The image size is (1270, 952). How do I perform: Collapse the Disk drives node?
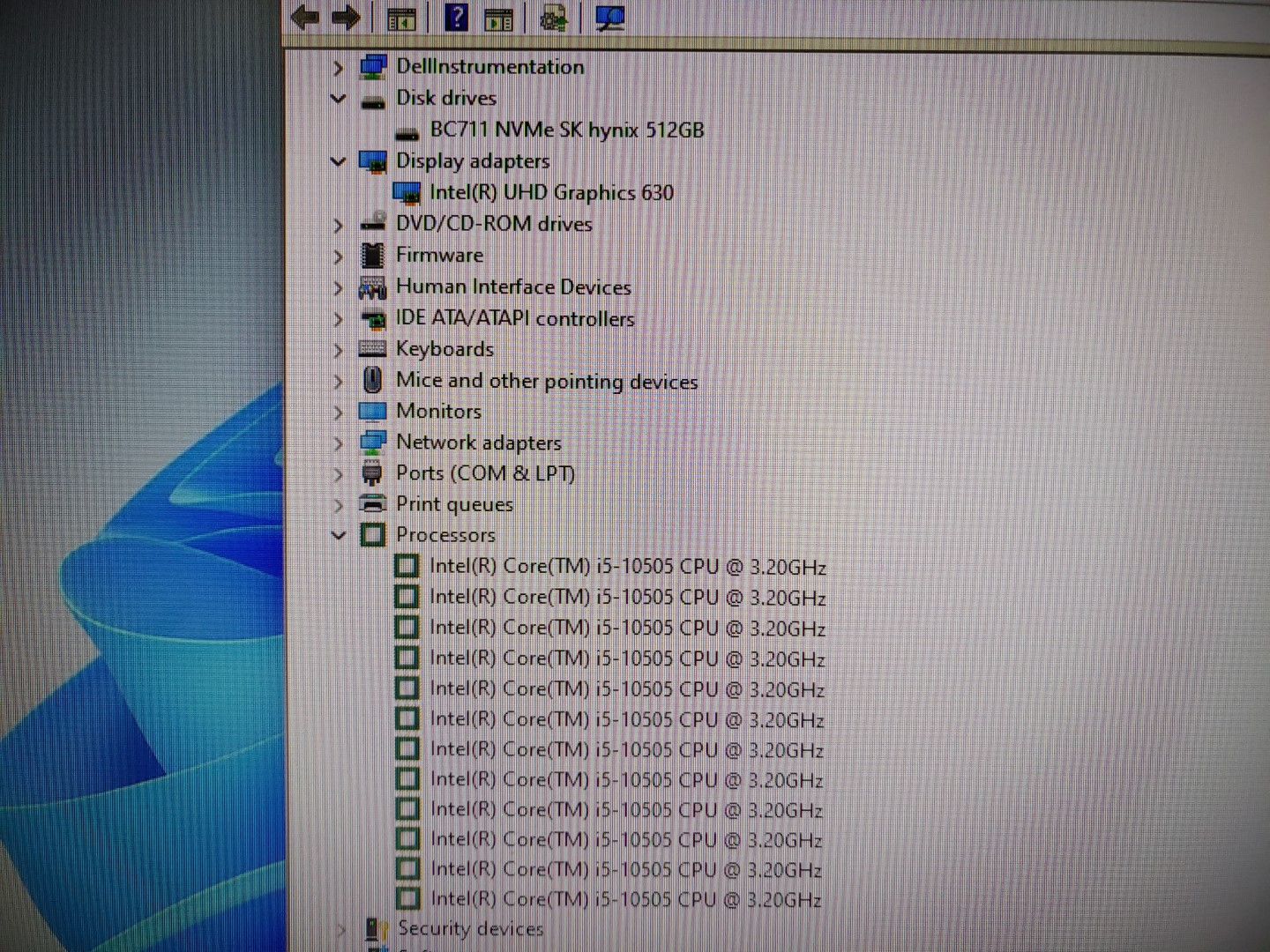pyautogui.click(x=338, y=99)
